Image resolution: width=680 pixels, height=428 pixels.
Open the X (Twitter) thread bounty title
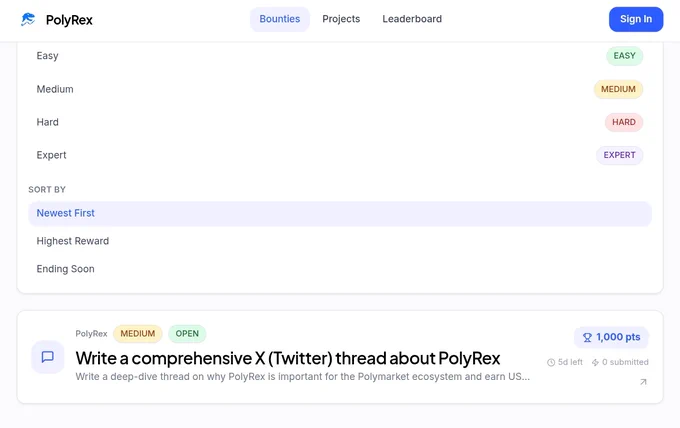tap(288, 358)
